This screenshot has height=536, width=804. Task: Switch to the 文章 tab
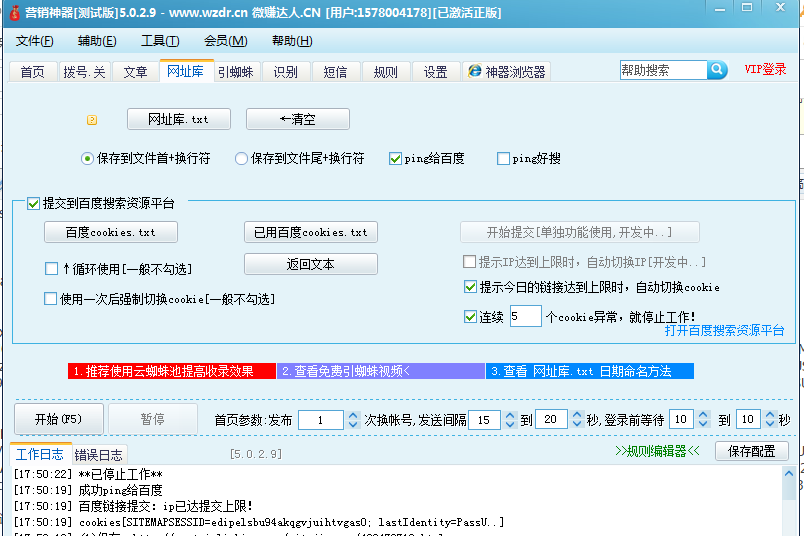coord(135,71)
